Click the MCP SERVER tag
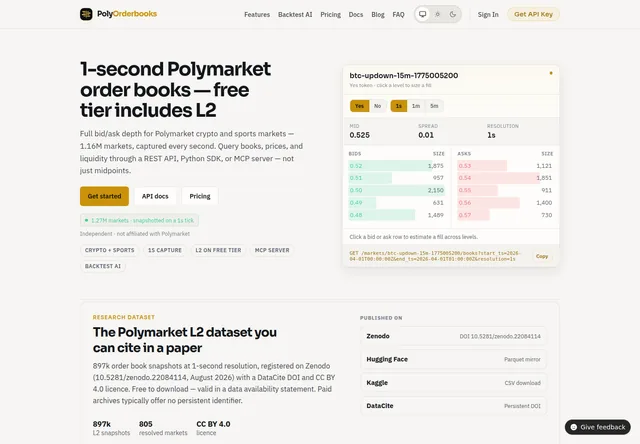This screenshot has height=444, width=640. (x=272, y=250)
